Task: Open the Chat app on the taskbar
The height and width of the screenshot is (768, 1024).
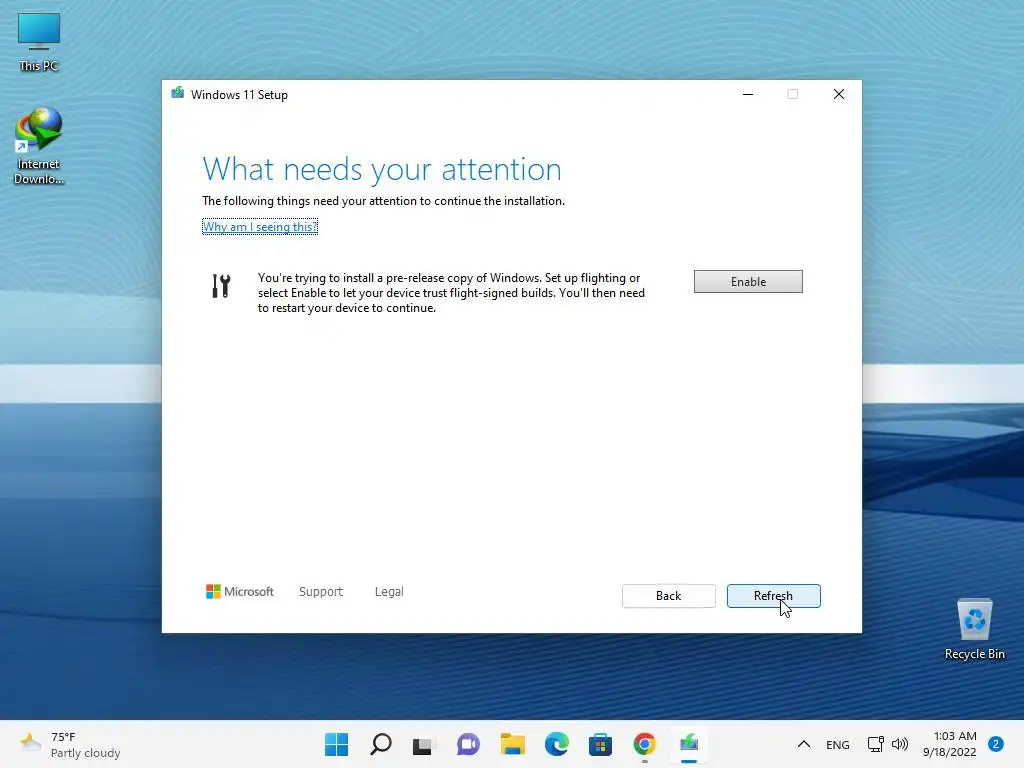Action: point(468,744)
